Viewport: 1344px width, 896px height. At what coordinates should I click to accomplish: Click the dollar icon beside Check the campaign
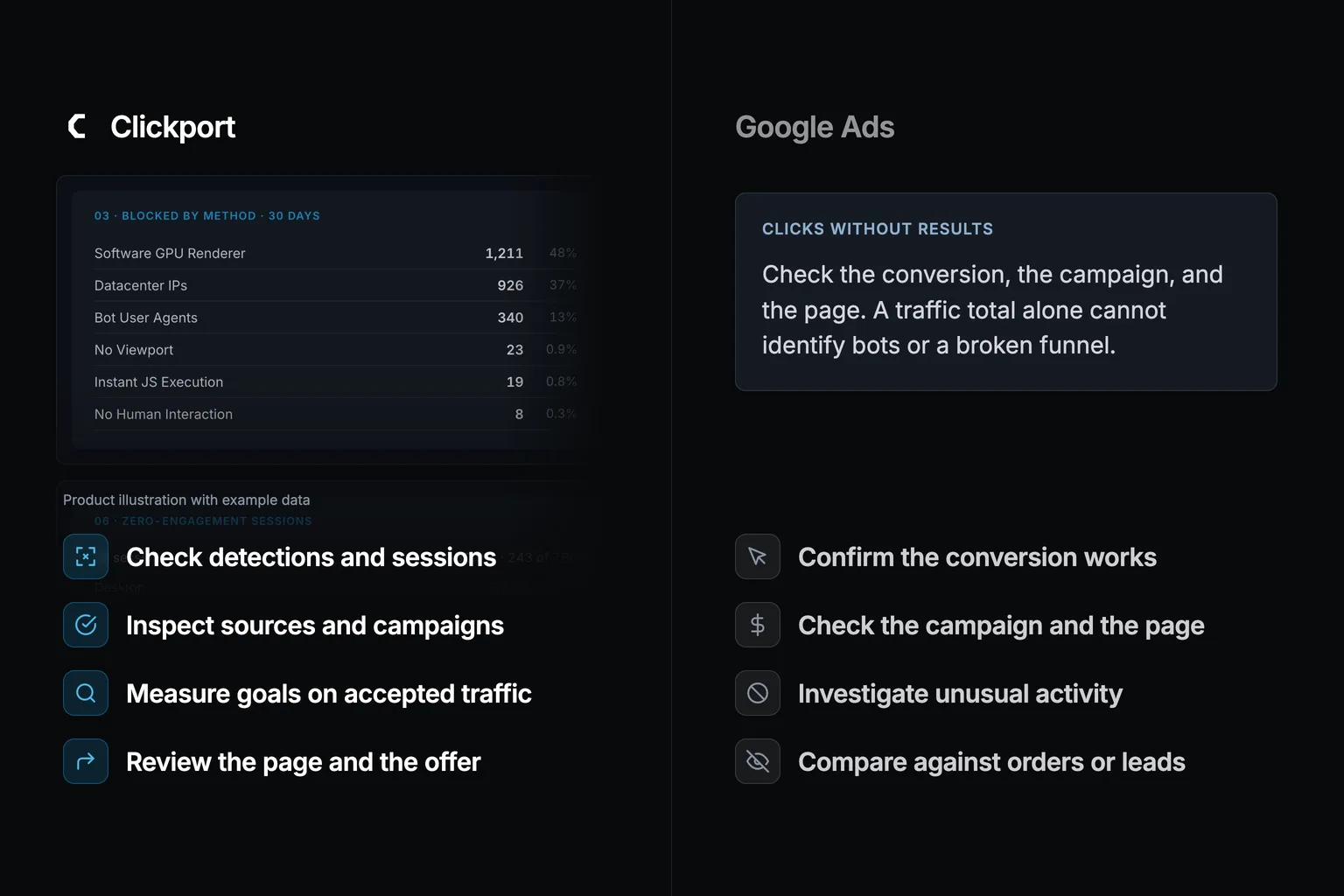tap(758, 625)
